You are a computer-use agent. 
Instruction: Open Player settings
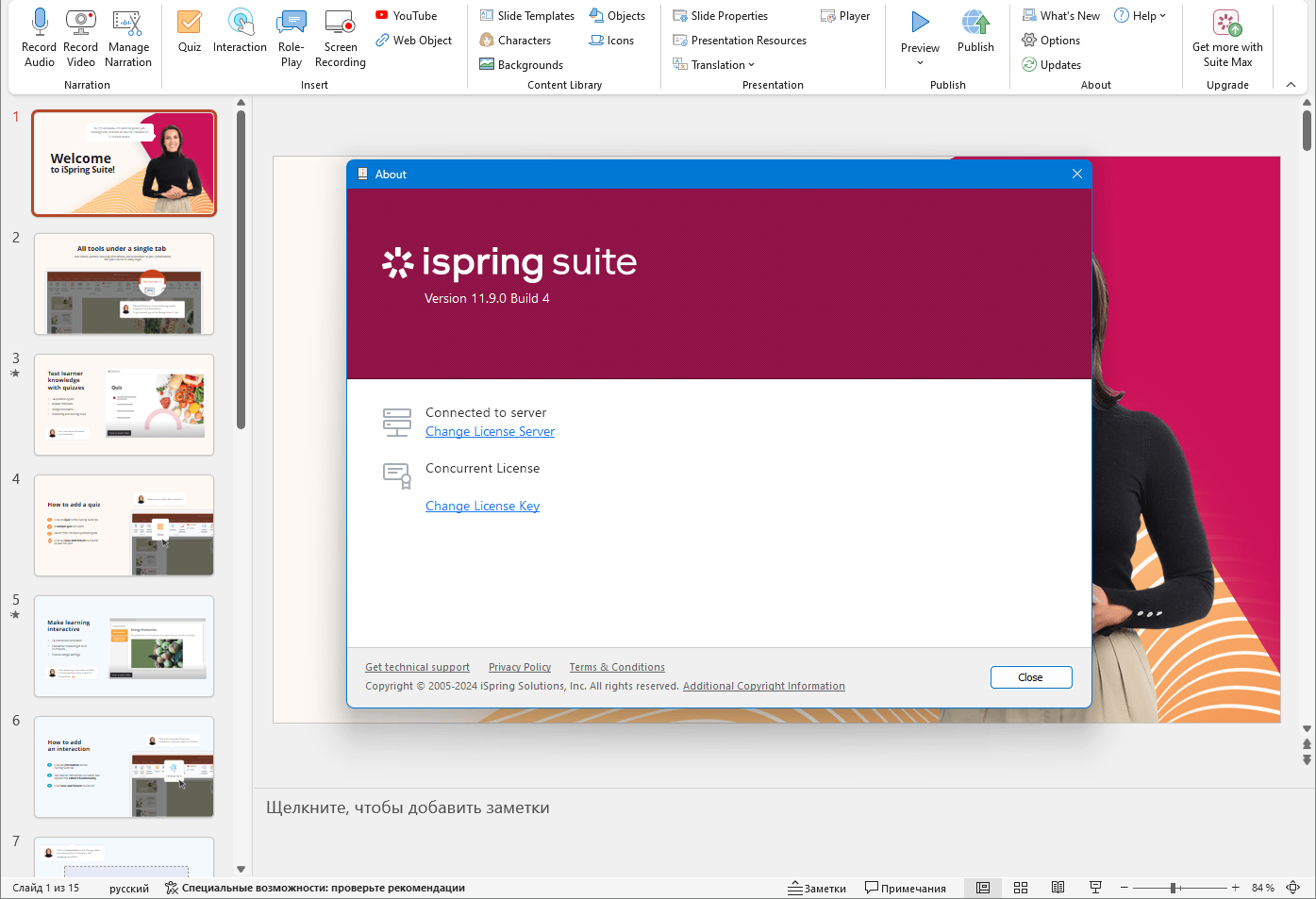[845, 16]
